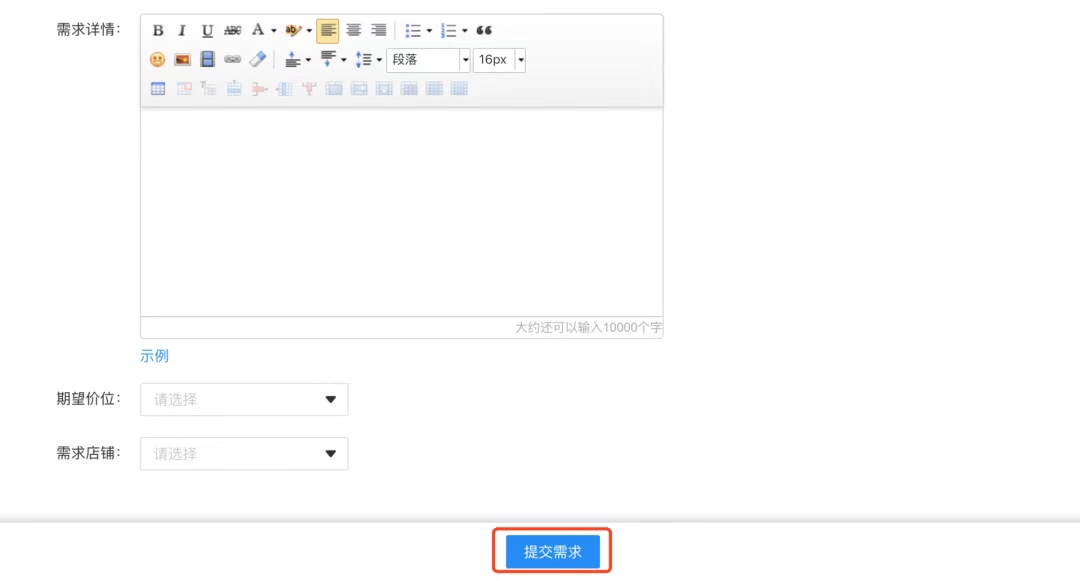Viewport: 1080px width, 581px height.
Task: Click the insert row table icon
Action: pyautogui.click(x=234, y=89)
